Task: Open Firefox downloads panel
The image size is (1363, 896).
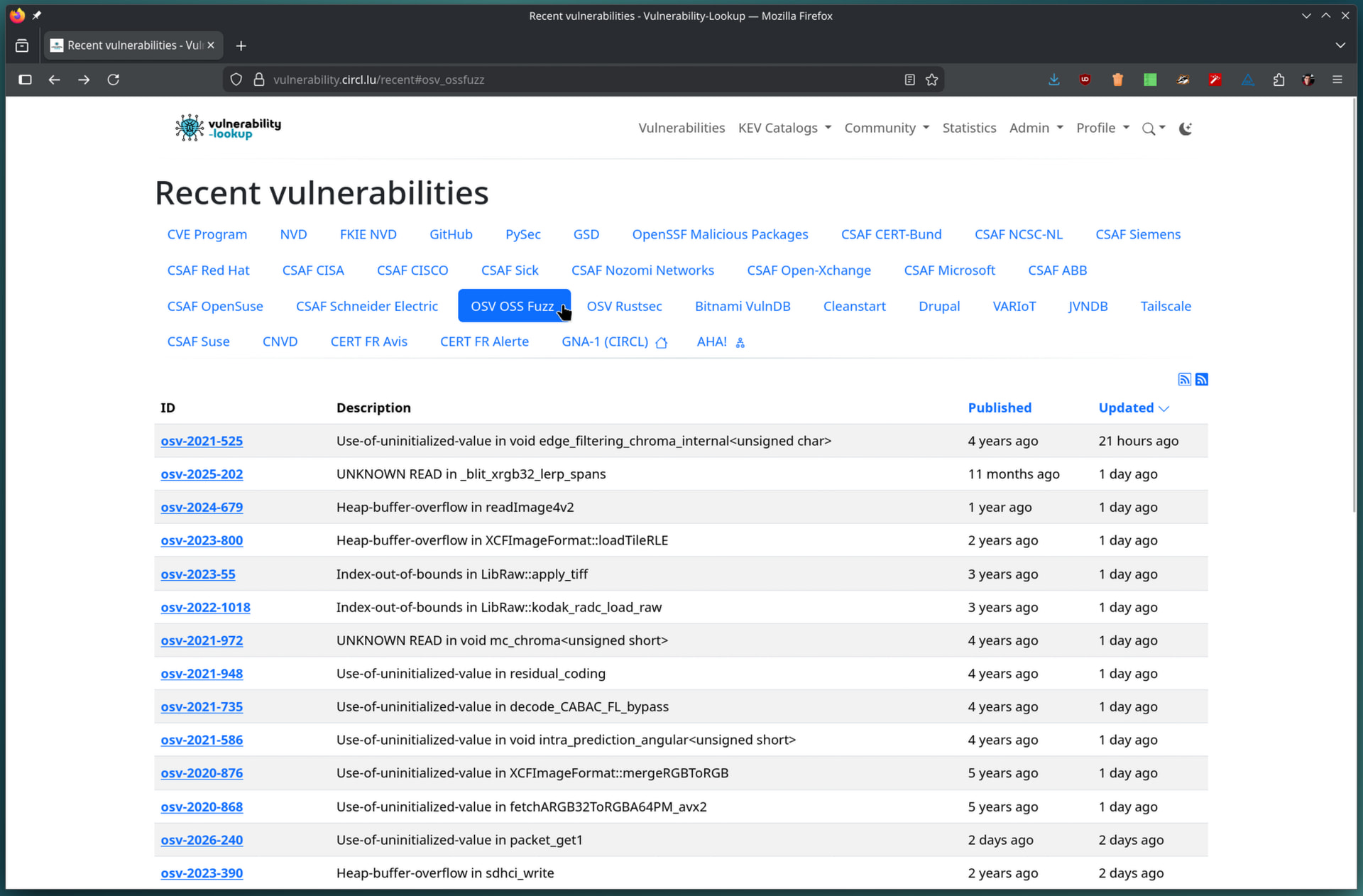Action: pyautogui.click(x=1053, y=80)
